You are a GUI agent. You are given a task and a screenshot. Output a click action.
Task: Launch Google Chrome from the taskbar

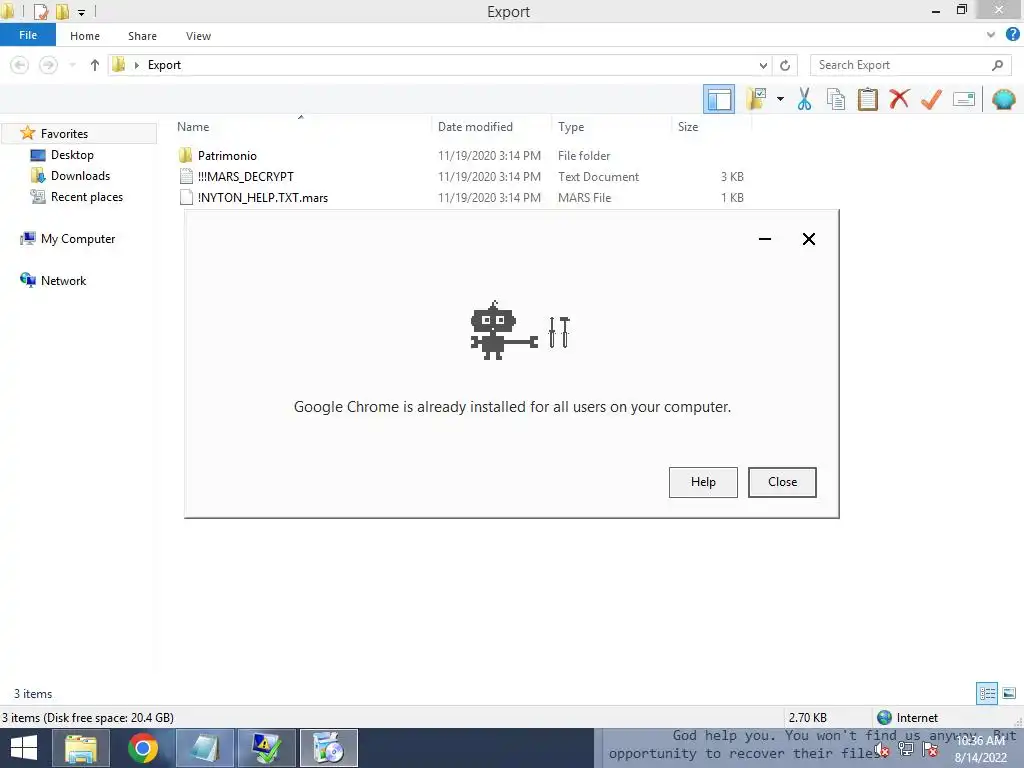(142, 748)
